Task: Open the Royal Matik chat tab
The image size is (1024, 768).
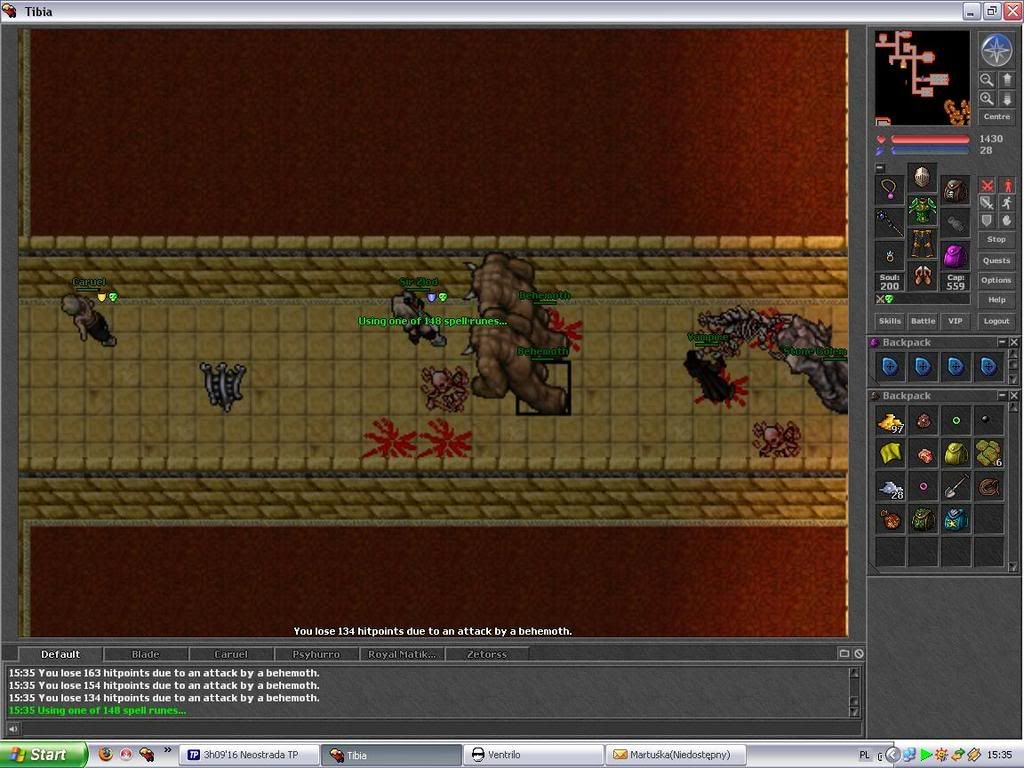Action: (x=402, y=654)
